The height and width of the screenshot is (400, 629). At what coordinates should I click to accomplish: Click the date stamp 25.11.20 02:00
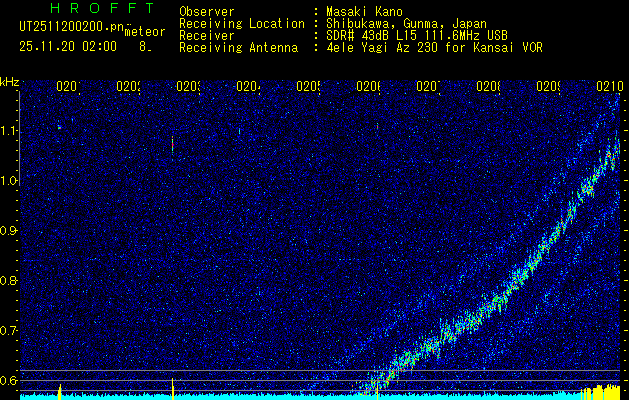point(68,47)
